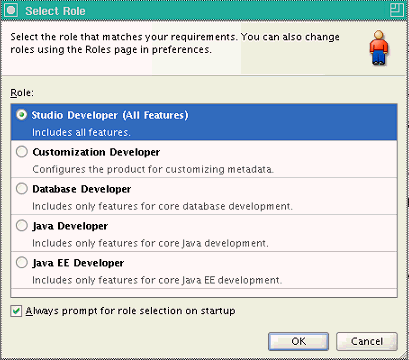Click the 'Role:' list label

22,92
